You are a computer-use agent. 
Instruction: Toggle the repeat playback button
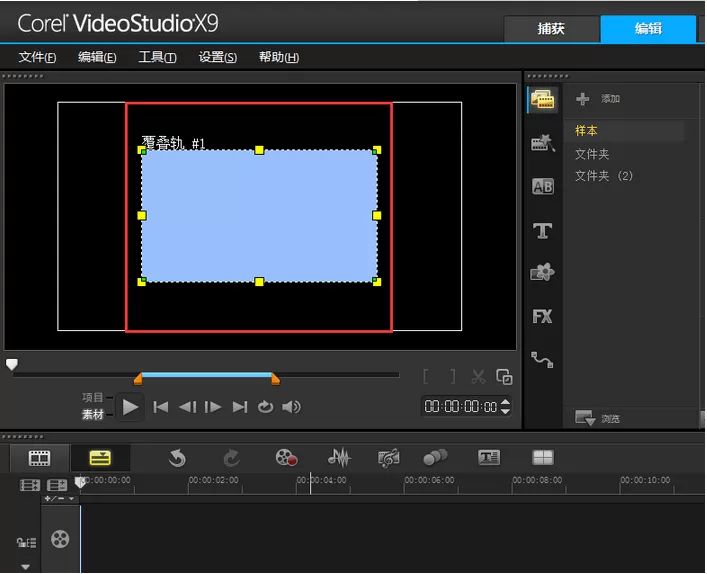tap(265, 407)
